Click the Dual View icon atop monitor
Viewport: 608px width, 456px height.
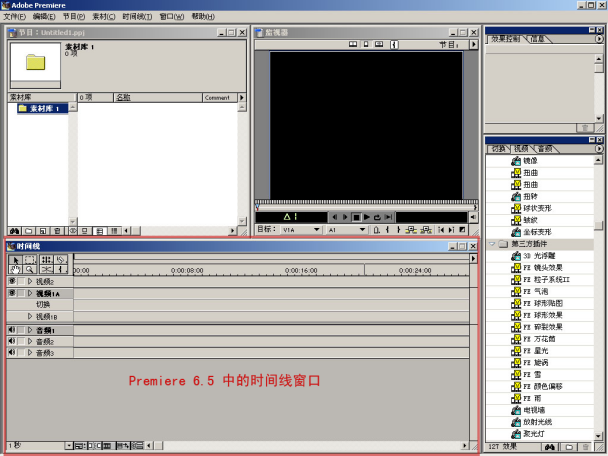pos(353,44)
